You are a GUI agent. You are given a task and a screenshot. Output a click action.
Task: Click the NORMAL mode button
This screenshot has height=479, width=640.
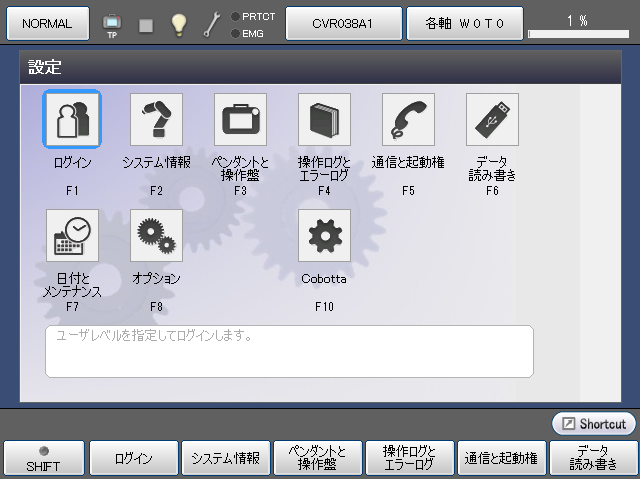tap(46, 22)
